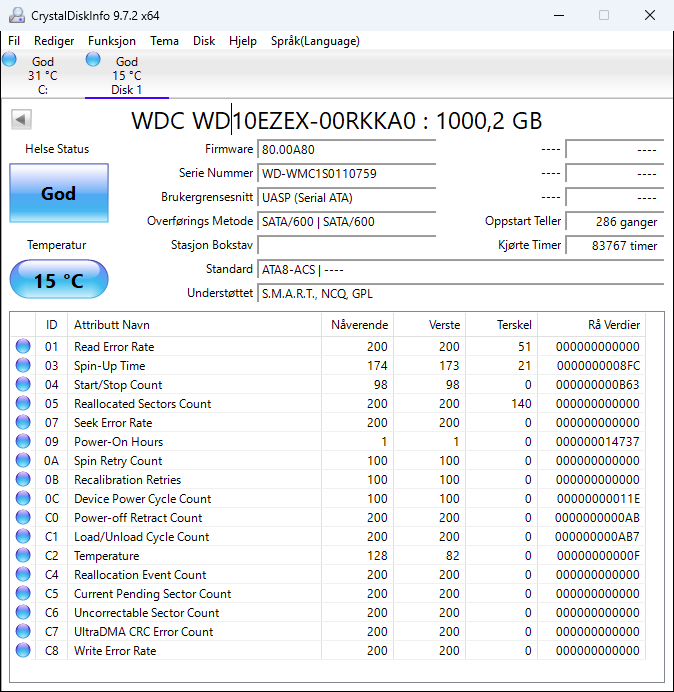Image resolution: width=674 pixels, height=692 pixels.
Task: Select the Write Error Rate attribute name
Action: pos(115,651)
